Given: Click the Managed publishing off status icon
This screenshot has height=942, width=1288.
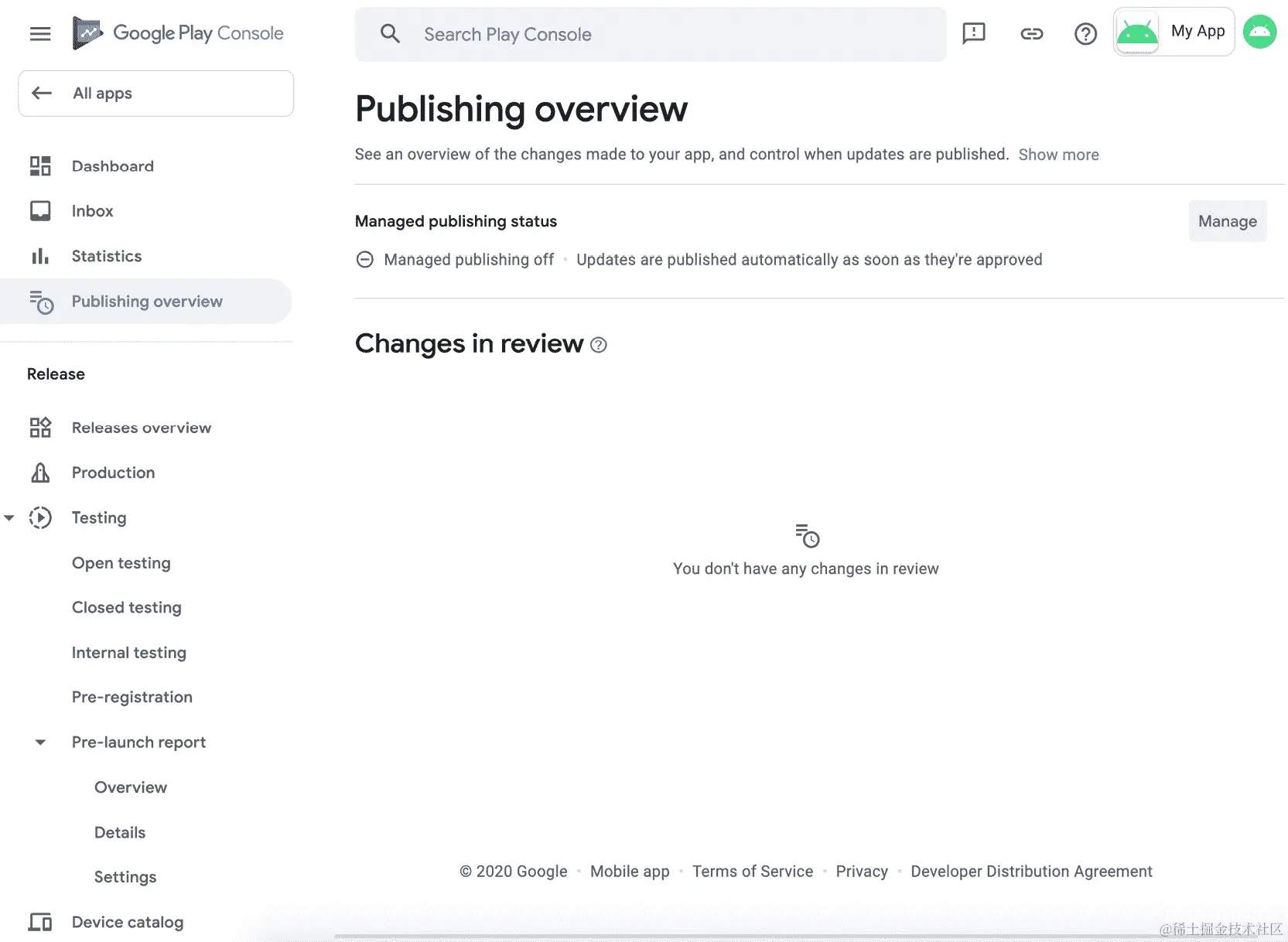Looking at the screenshot, I should click(365, 260).
